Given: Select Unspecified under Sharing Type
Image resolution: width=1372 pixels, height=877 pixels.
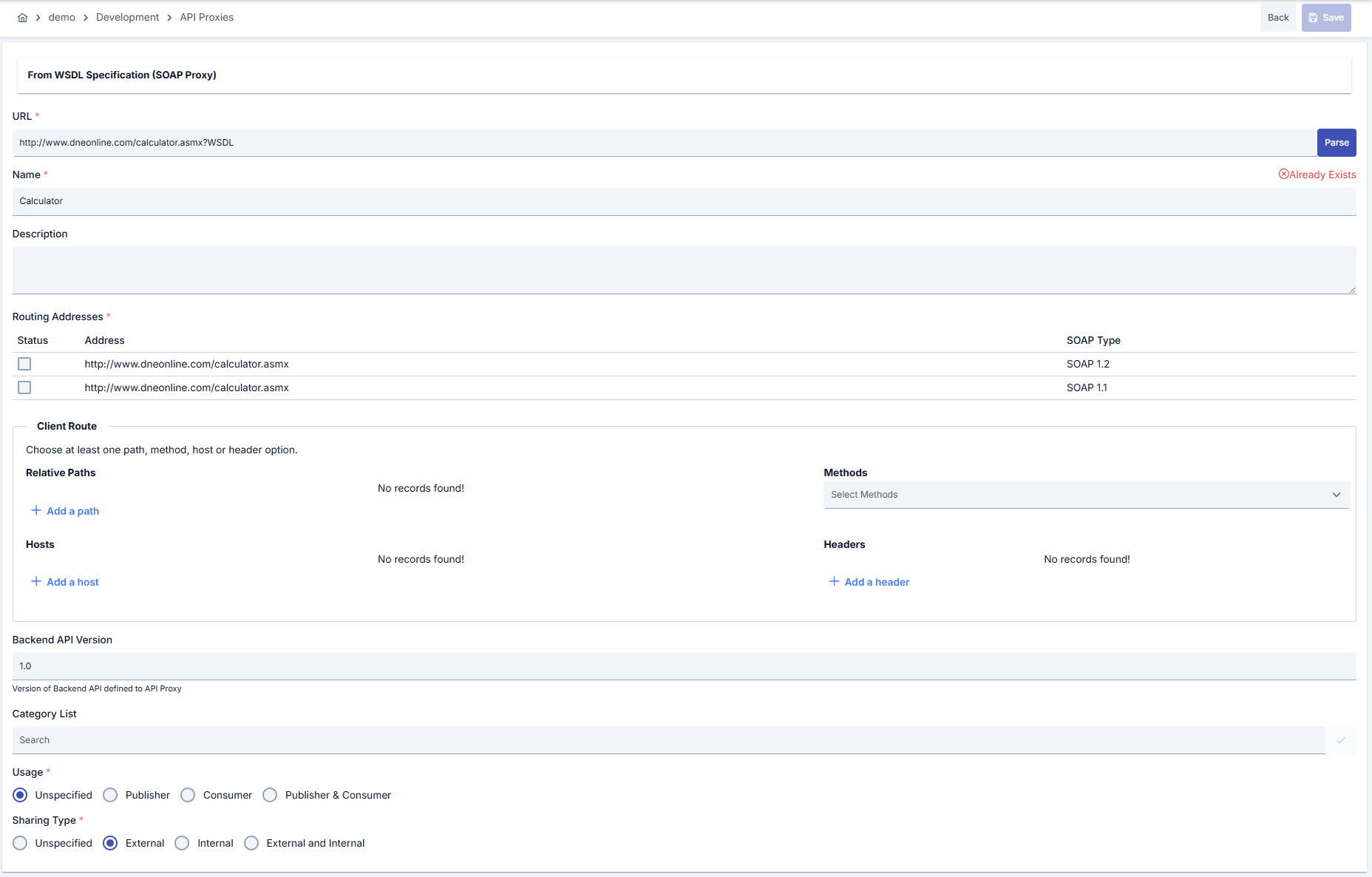Looking at the screenshot, I should tap(20, 843).
